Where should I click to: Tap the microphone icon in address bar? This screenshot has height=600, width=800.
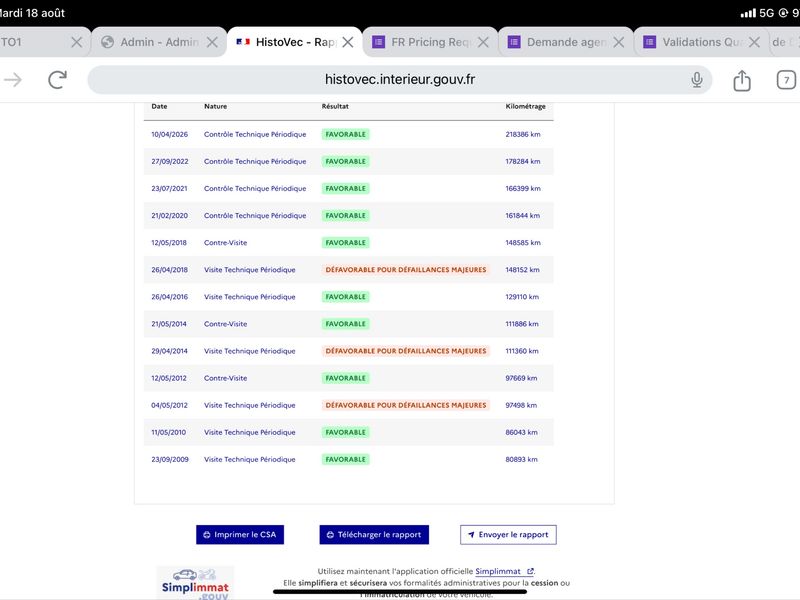tap(696, 80)
